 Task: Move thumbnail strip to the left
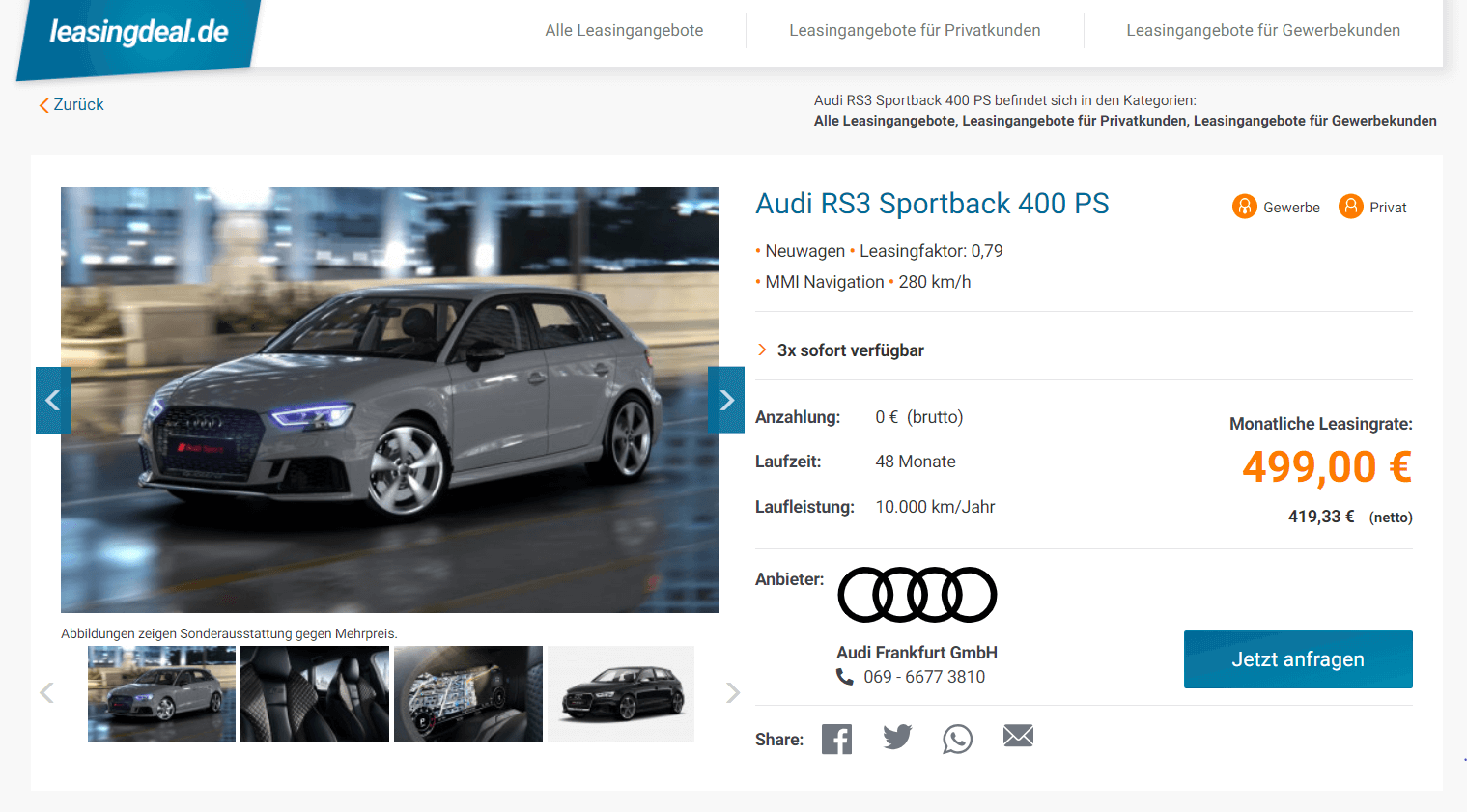pyautogui.click(x=46, y=692)
